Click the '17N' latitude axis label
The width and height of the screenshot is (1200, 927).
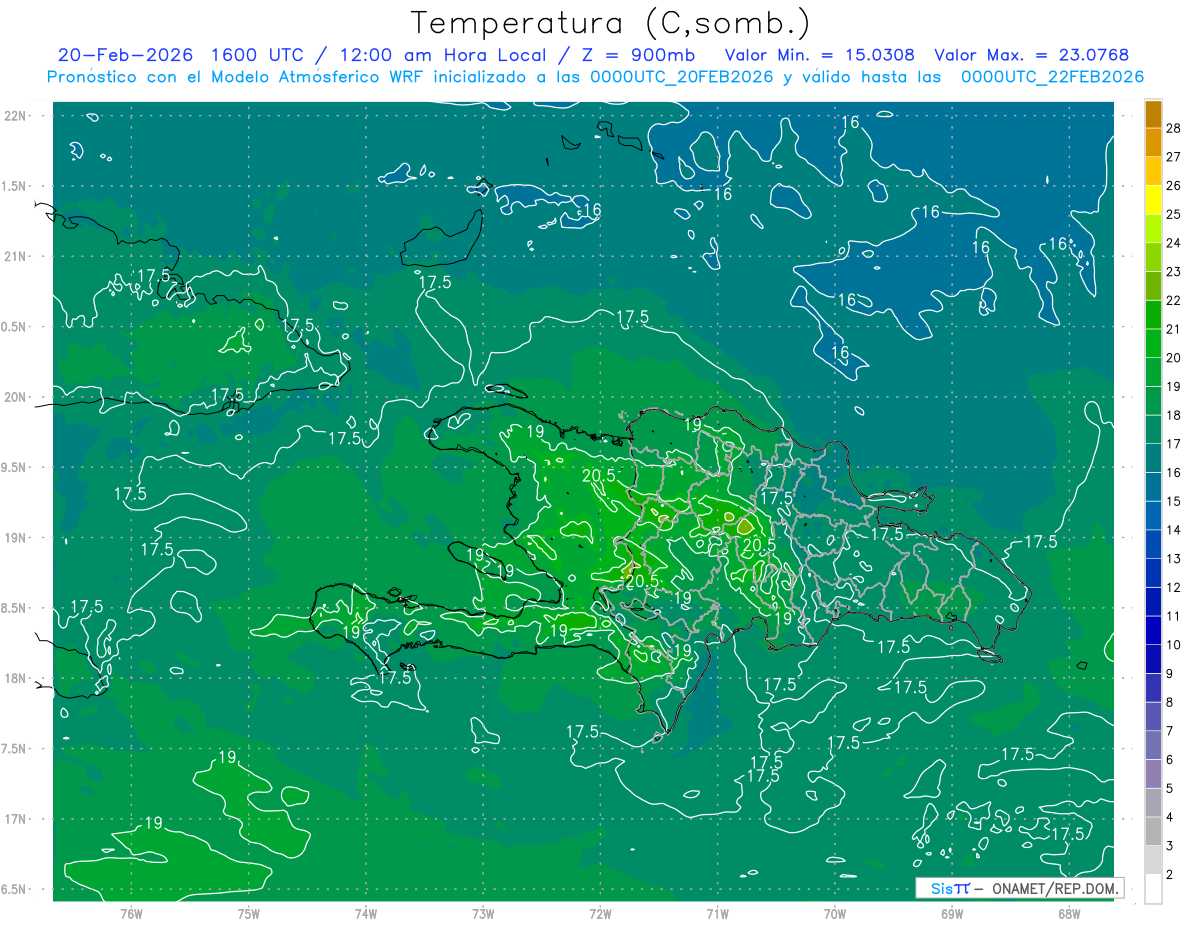[16, 819]
